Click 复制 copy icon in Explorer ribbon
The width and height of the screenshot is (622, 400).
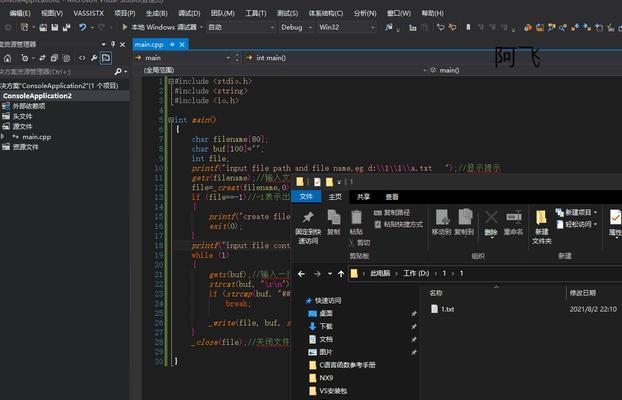[x=334, y=217]
